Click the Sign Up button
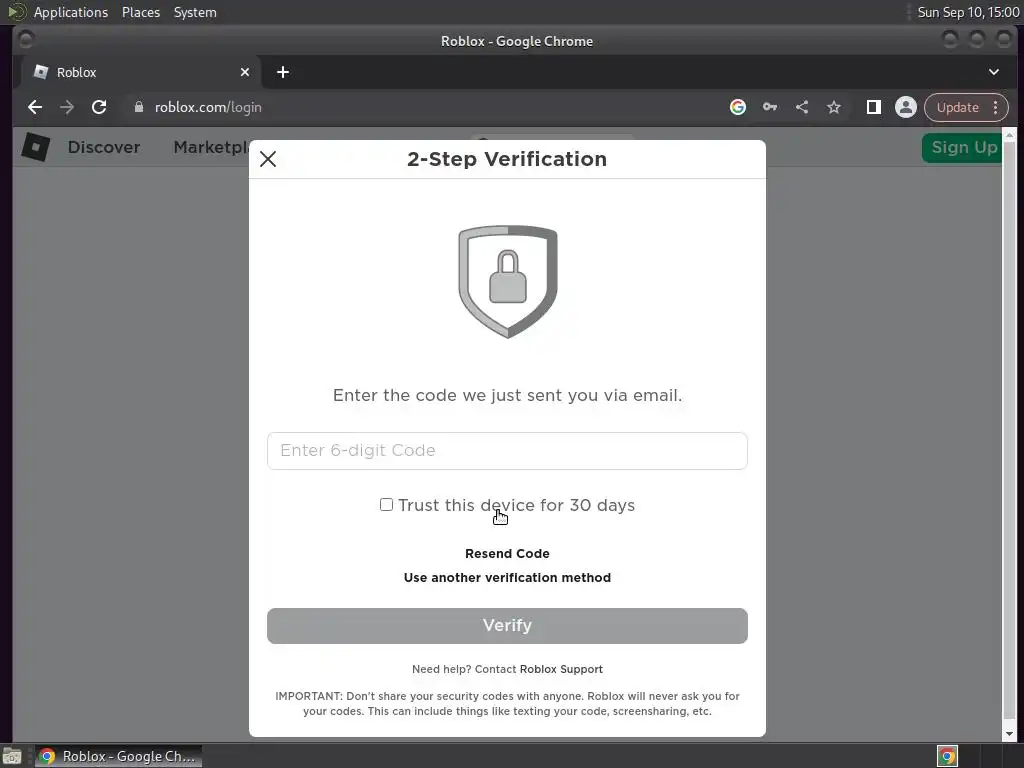Image resolution: width=1024 pixels, height=768 pixels. [964, 147]
